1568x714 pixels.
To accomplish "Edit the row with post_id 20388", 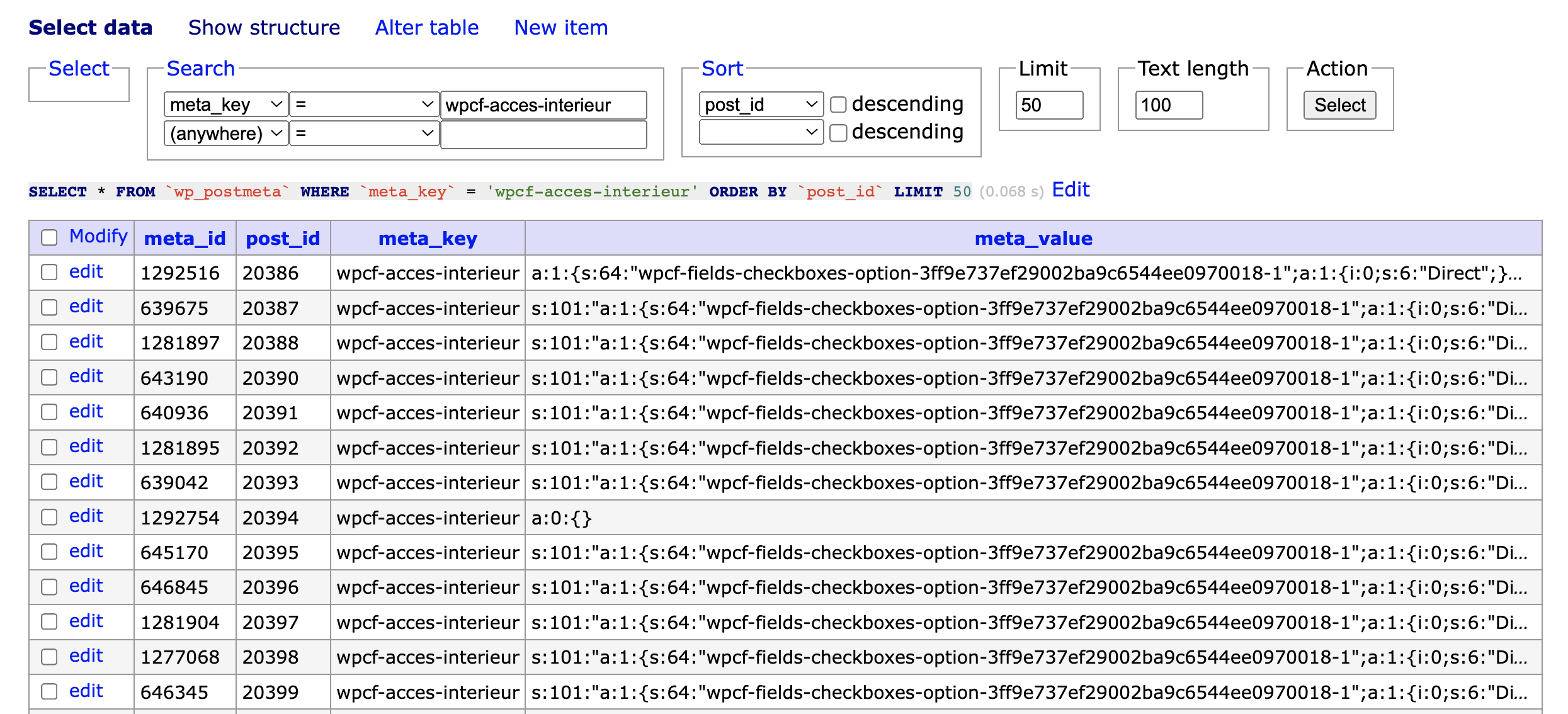I will click(x=86, y=341).
